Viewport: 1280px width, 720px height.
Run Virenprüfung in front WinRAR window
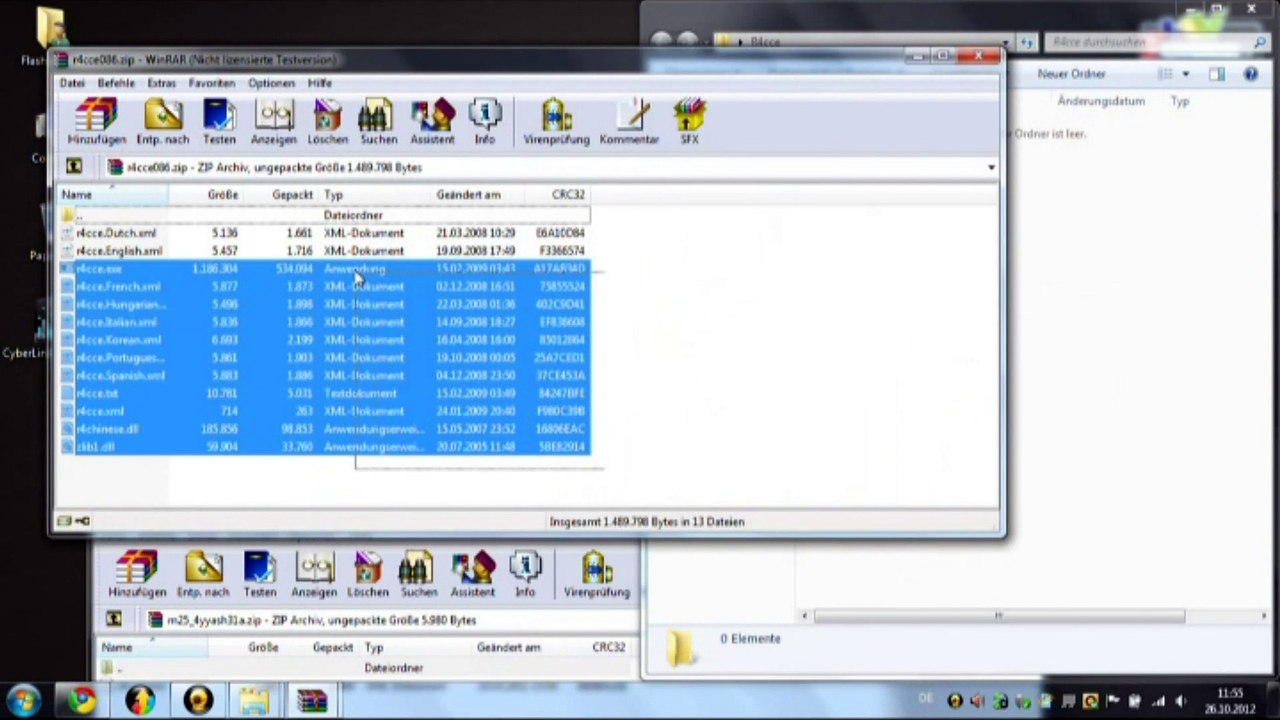(x=556, y=122)
